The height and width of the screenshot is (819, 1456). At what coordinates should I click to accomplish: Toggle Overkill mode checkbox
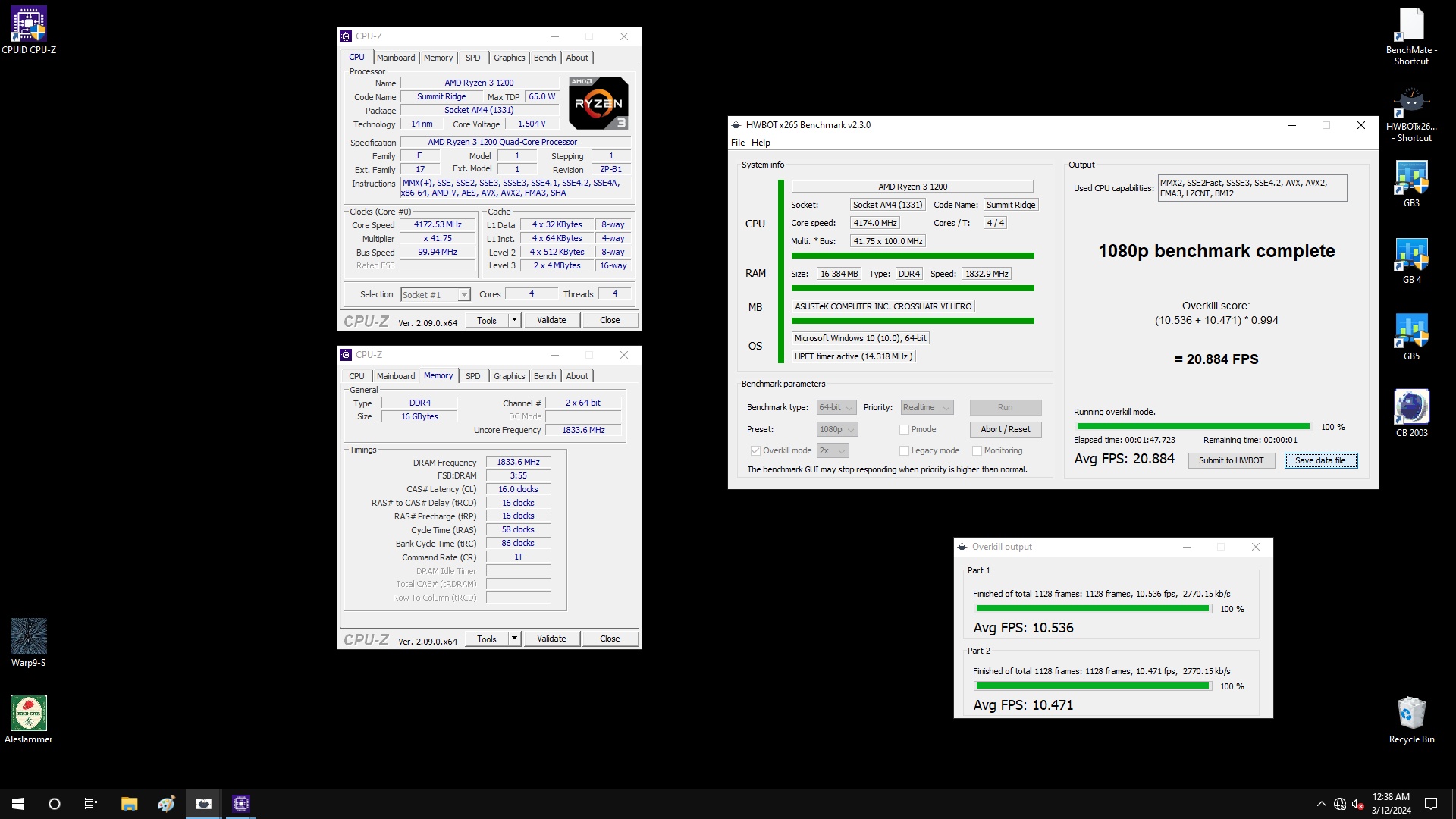755,450
